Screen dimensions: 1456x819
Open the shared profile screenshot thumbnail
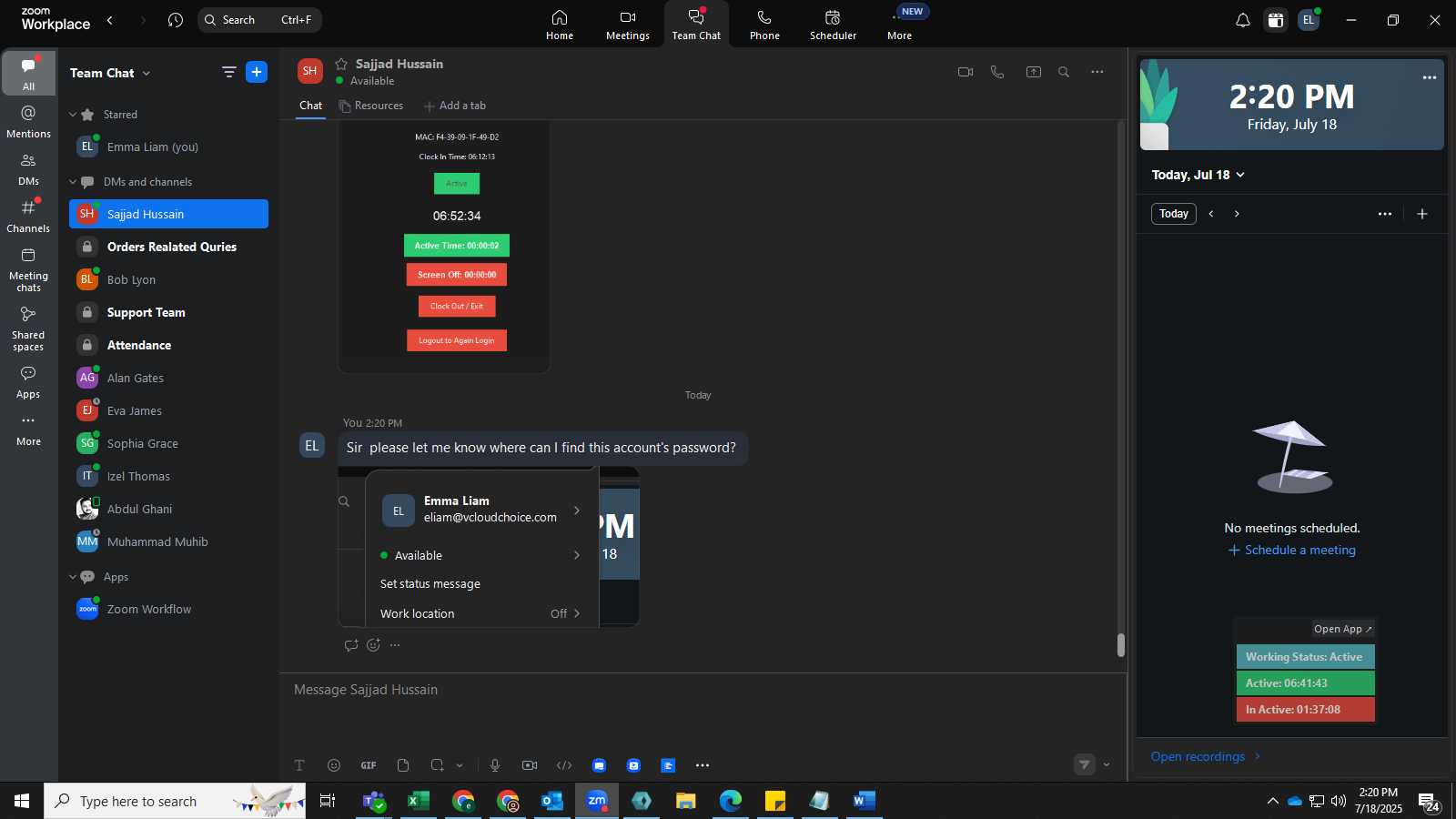(x=489, y=547)
